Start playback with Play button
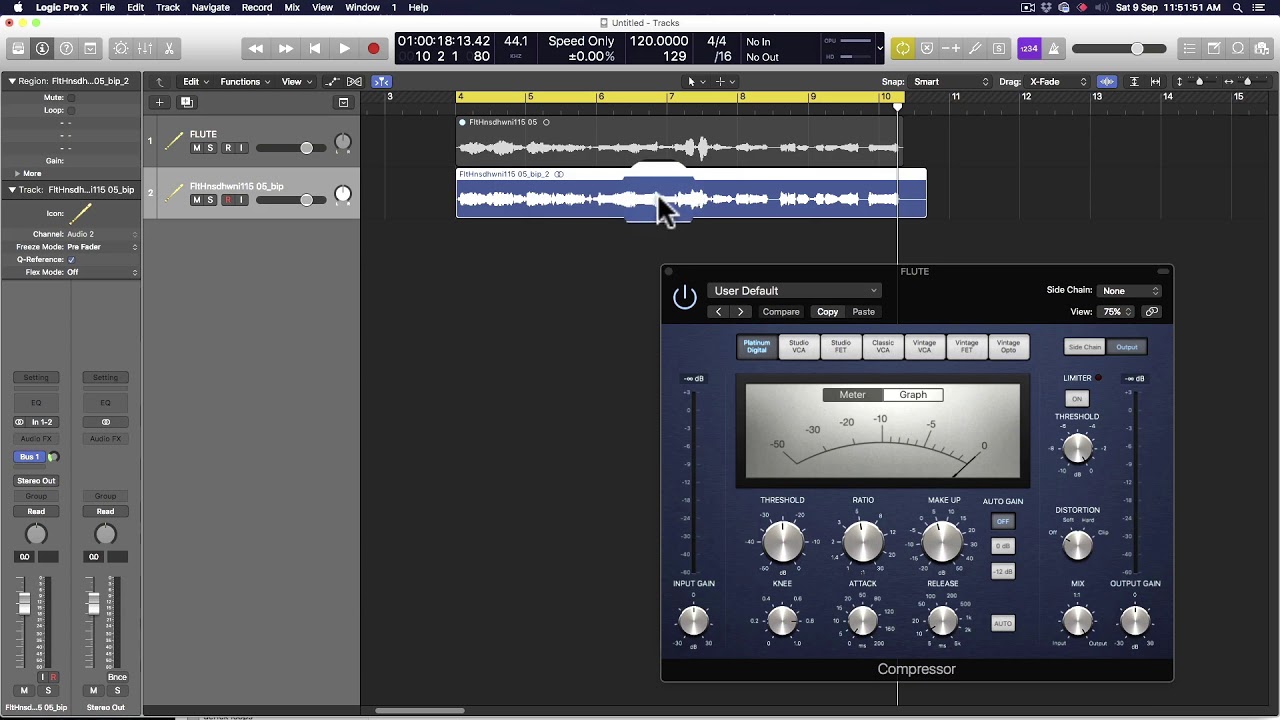This screenshot has height=720, width=1280. tap(344, 48)
